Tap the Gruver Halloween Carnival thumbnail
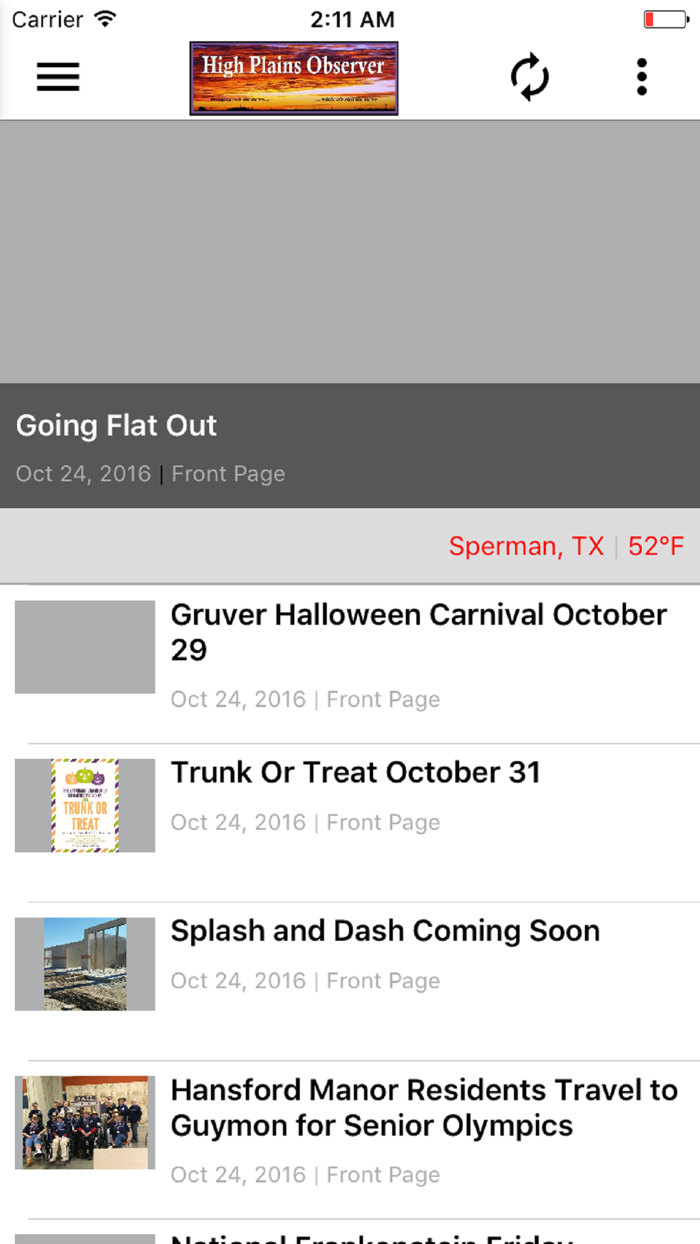Viewport: 700px width, 1244px height. [x=85, y=647]
